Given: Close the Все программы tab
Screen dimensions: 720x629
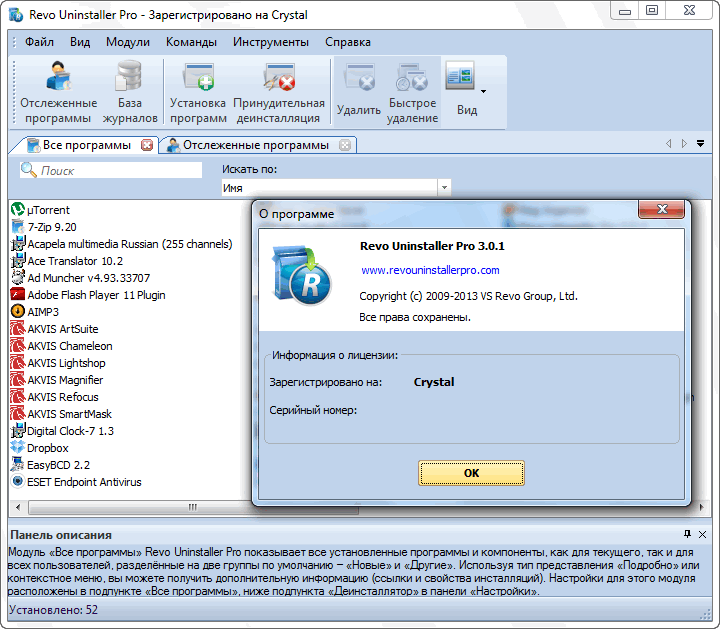Looking at the screenshot, I should coord(147,145).
